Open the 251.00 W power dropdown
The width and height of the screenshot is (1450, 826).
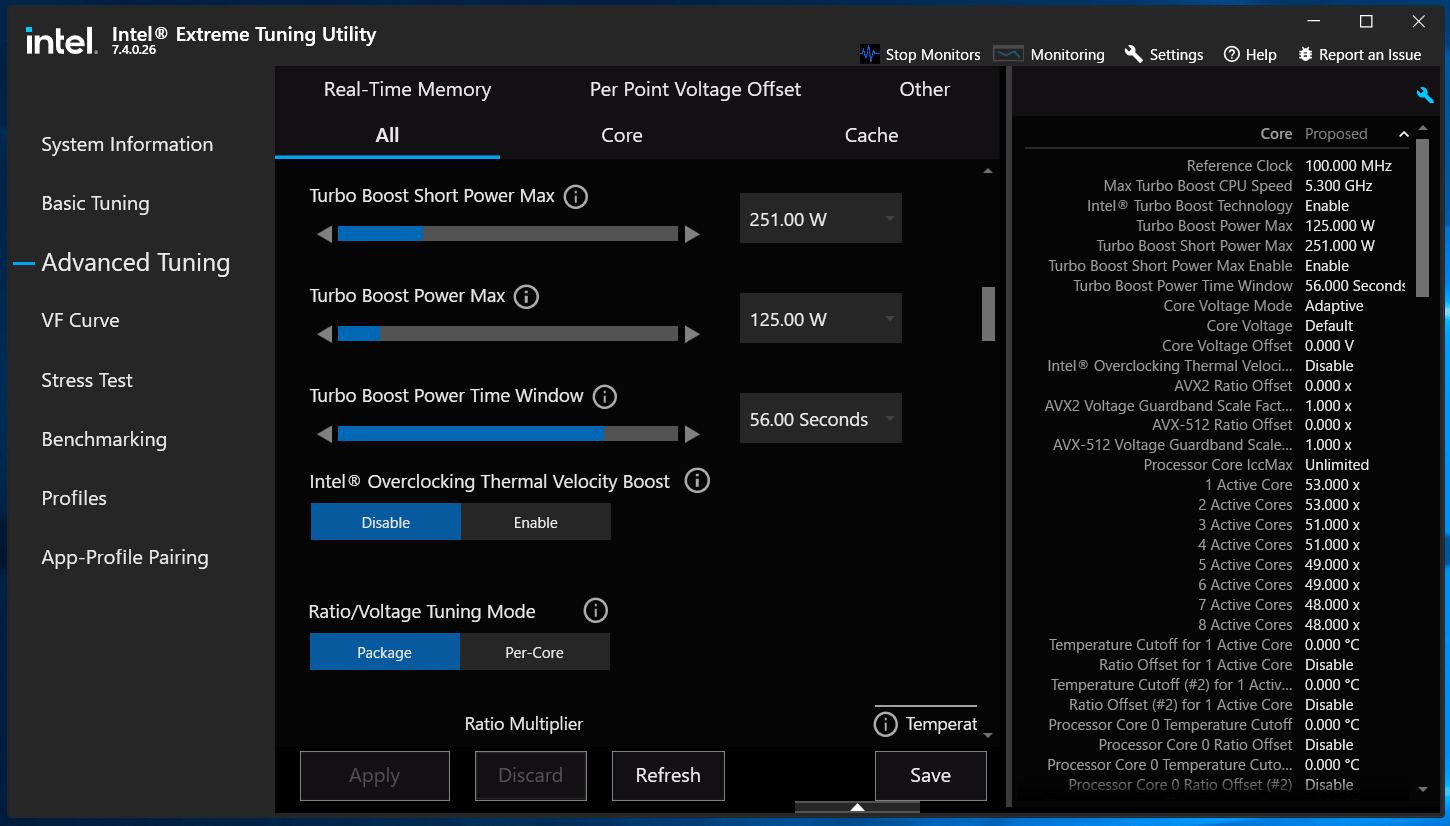pos(820,219)
